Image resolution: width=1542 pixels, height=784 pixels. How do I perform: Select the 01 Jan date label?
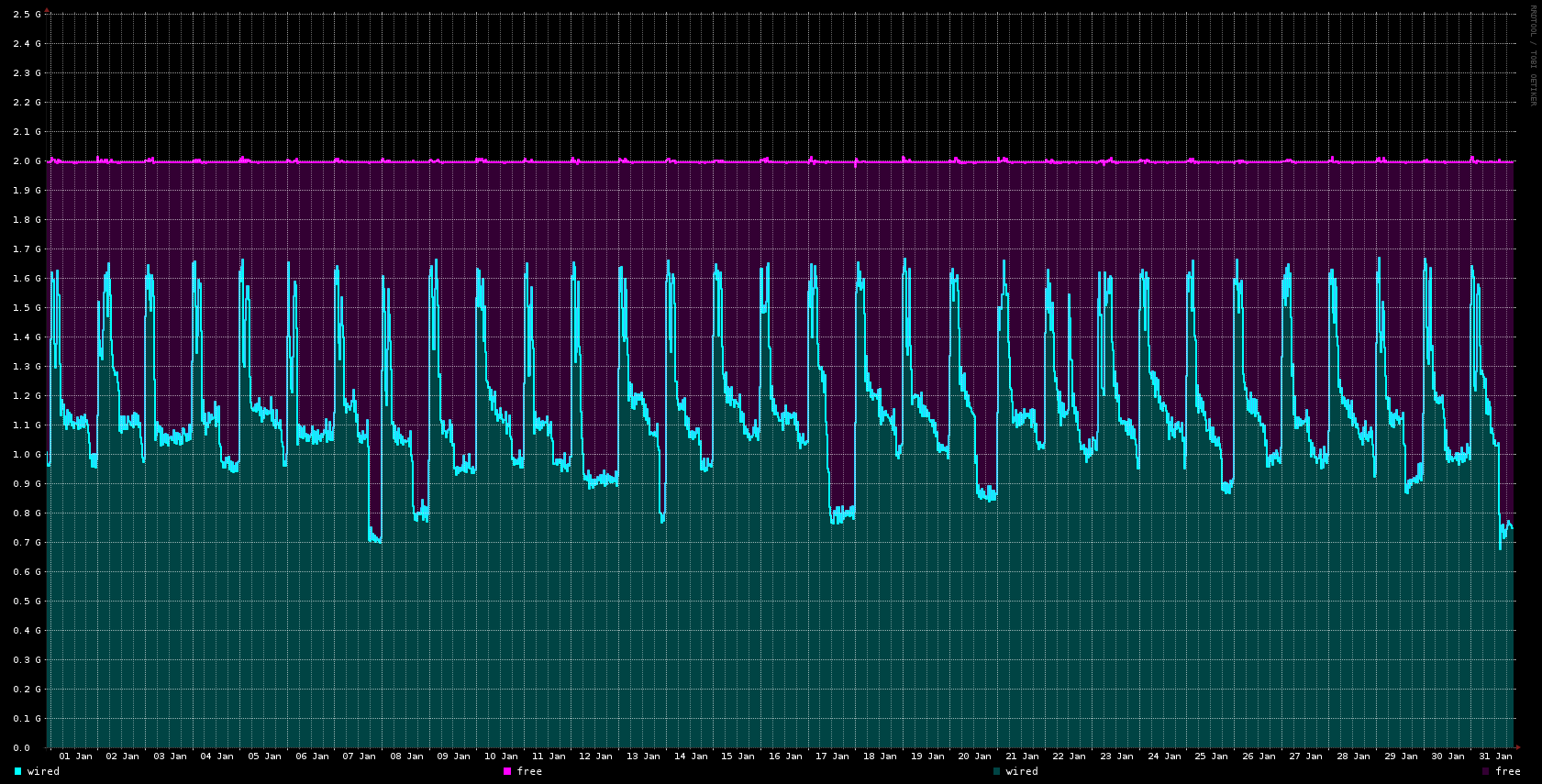(x=75, y=756)
